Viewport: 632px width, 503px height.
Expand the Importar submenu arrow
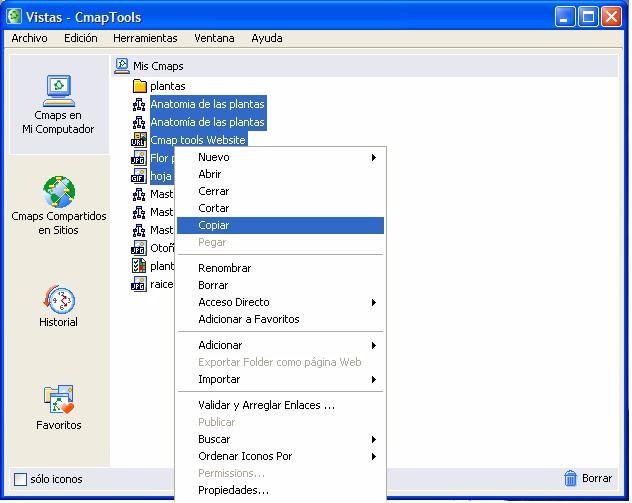pyautogui.click(x=374, y=379)
